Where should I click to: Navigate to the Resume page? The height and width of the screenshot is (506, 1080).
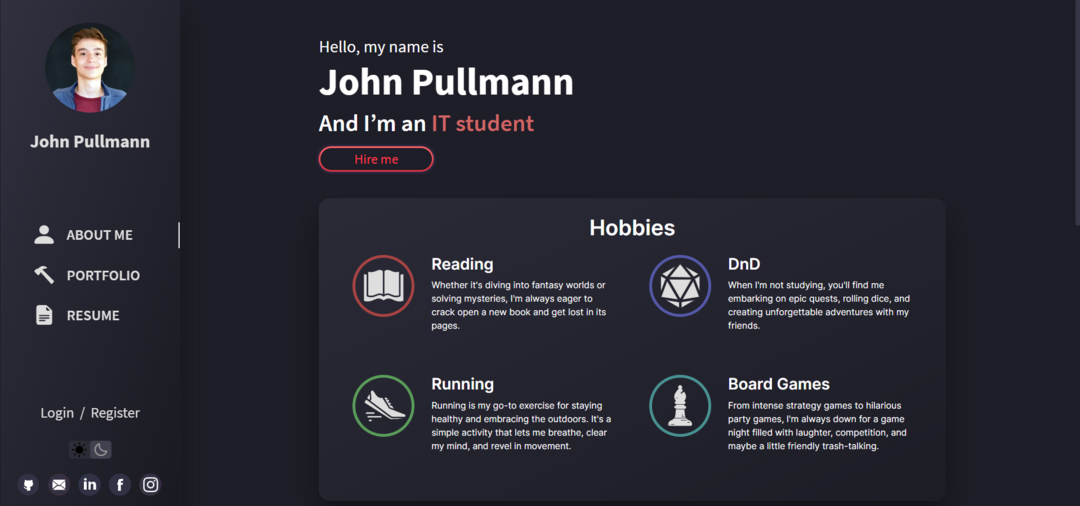[x=93, y=315]
